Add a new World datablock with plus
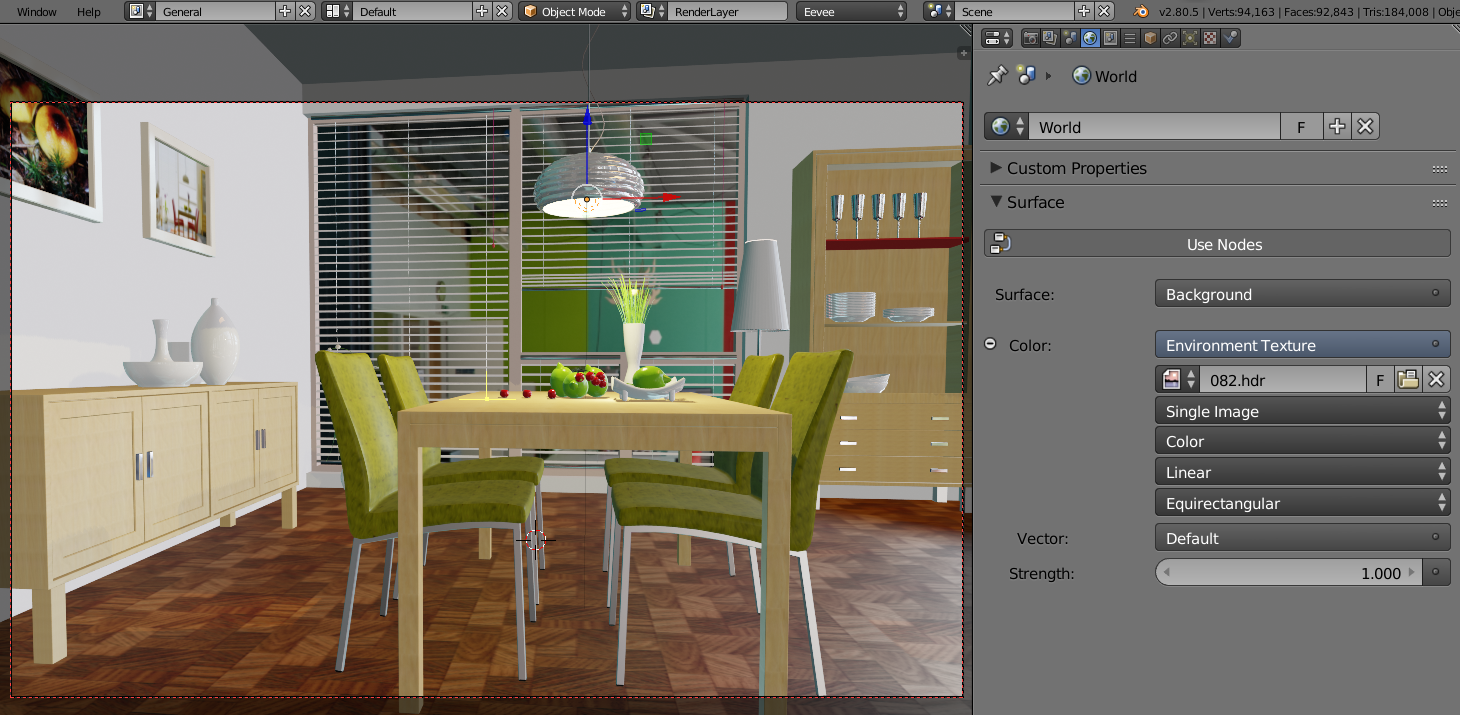The image size is (1460, 715). click(1337, 127)
